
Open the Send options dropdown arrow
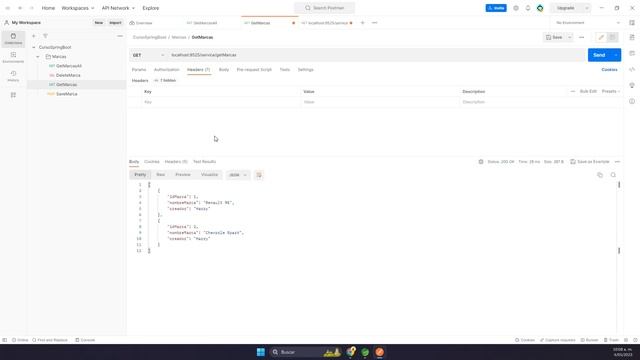point(616,55)
